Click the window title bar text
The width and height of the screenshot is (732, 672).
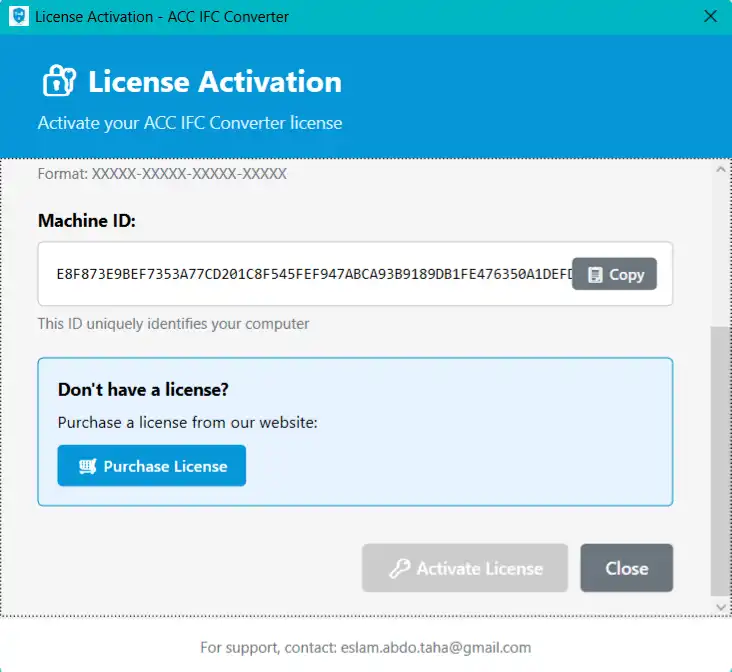click(x=162, y=17)
